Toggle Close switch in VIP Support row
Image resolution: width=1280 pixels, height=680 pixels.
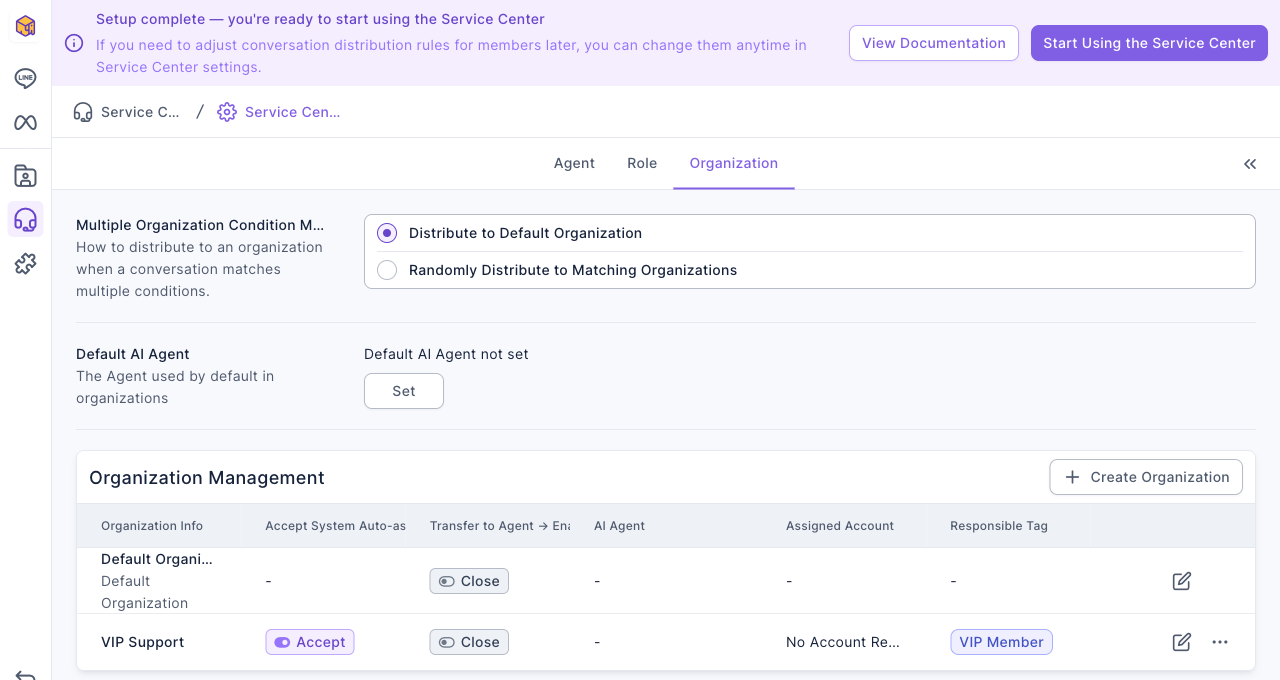click(469, 642)
